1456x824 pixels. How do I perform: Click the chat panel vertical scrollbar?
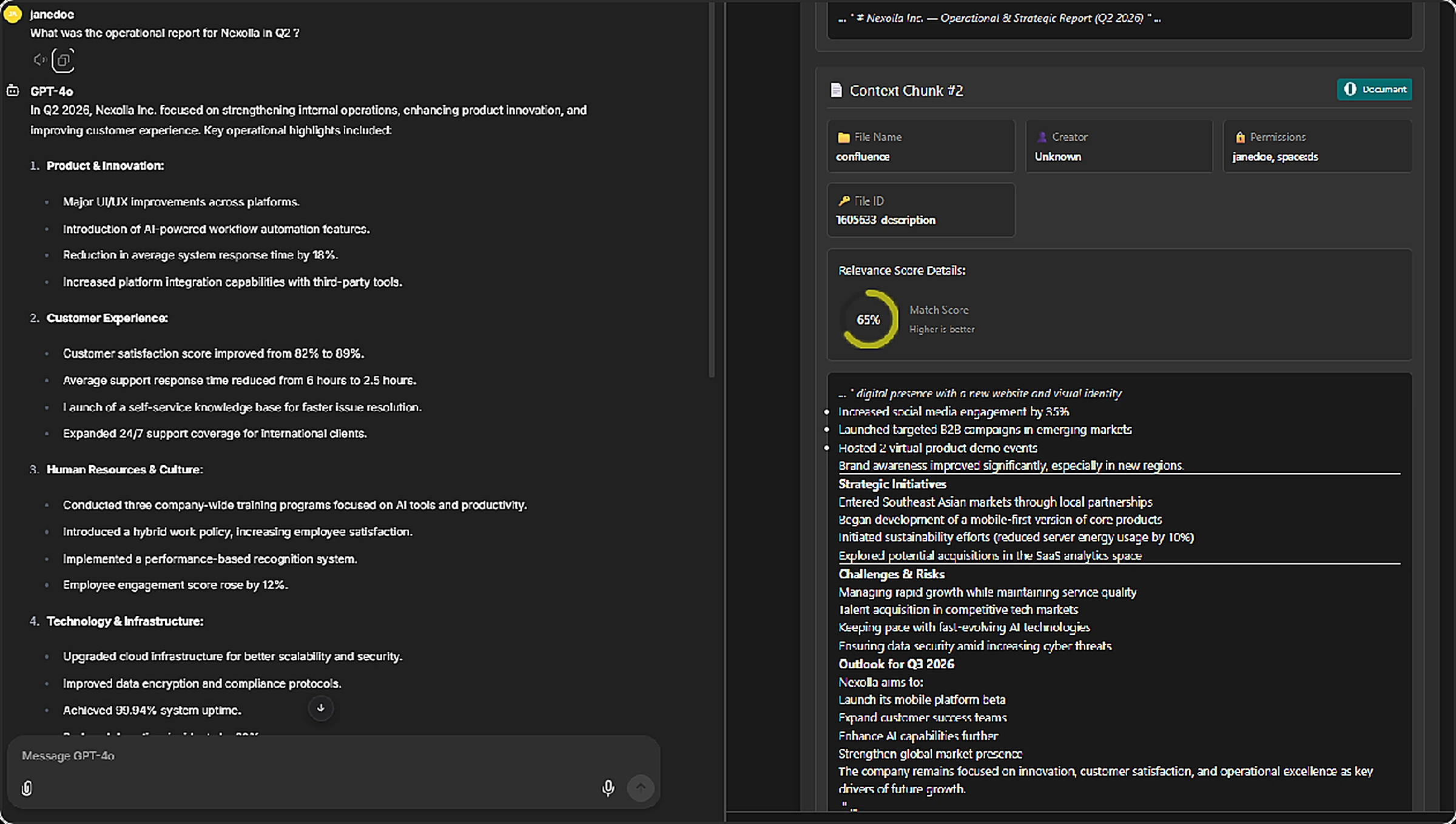click(x=712, y=189)
